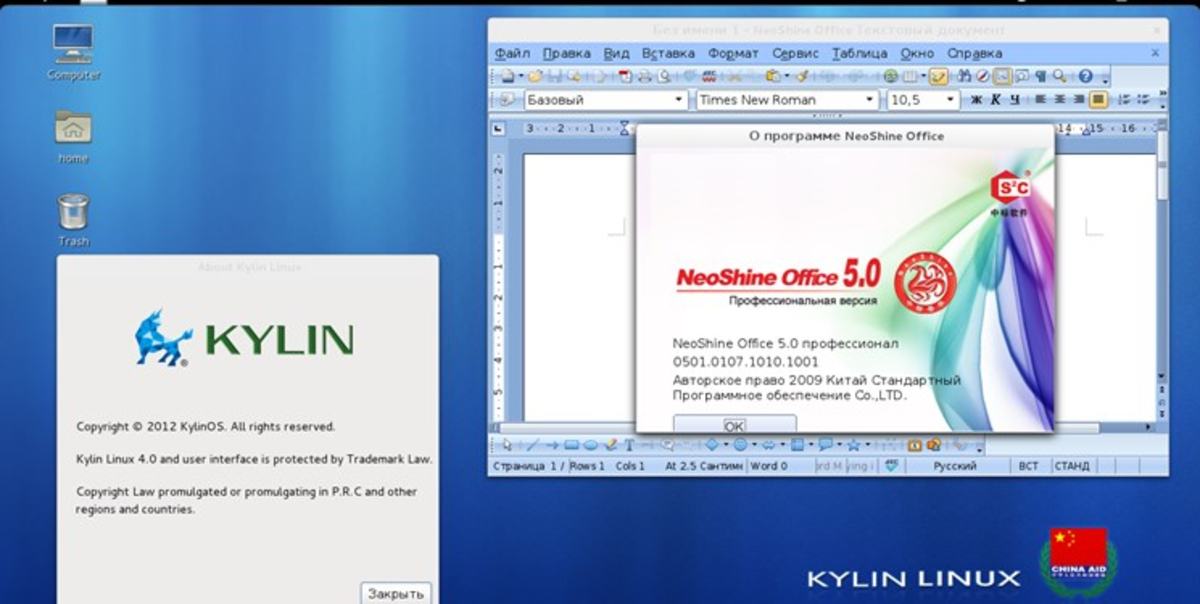
Task: Expand the Paste options dropdown arrow
Action: 786,76
